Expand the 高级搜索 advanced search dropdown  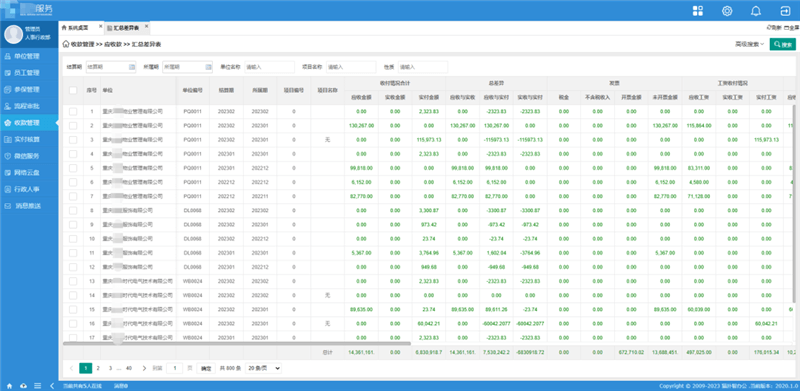pos(749,44)
